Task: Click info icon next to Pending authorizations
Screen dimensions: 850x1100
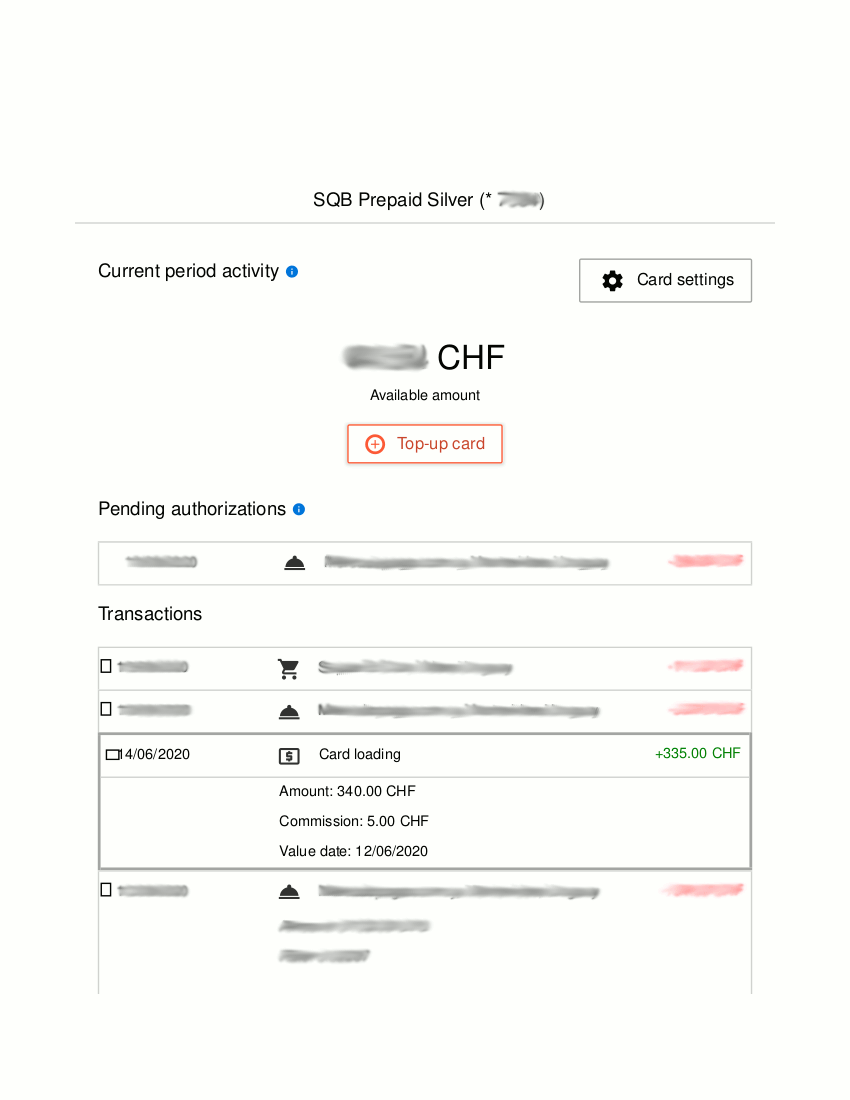Action: click(x=299, y=509)
